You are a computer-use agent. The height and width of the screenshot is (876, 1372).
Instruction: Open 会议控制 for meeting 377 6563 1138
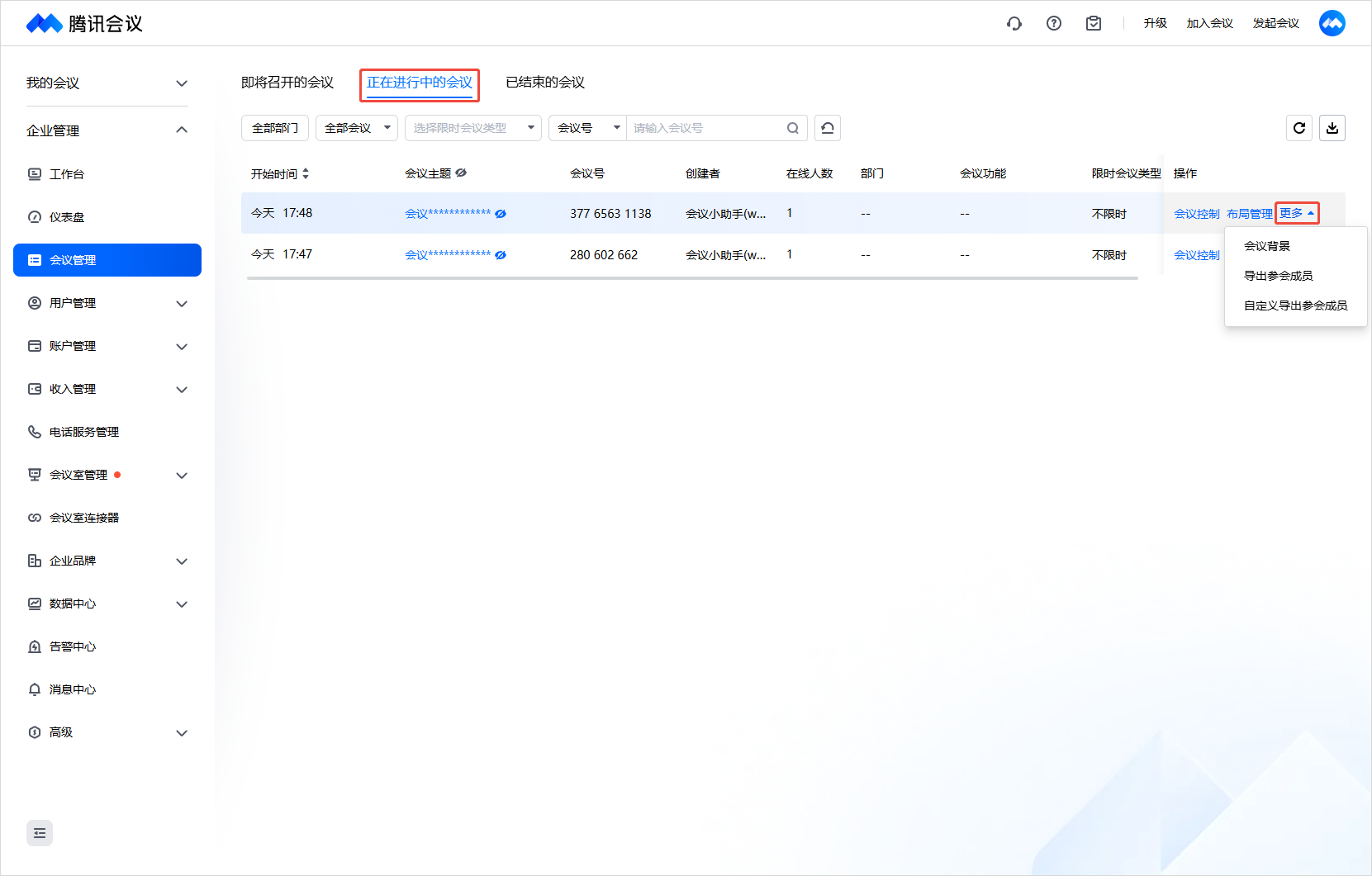tap(1197, 214)
